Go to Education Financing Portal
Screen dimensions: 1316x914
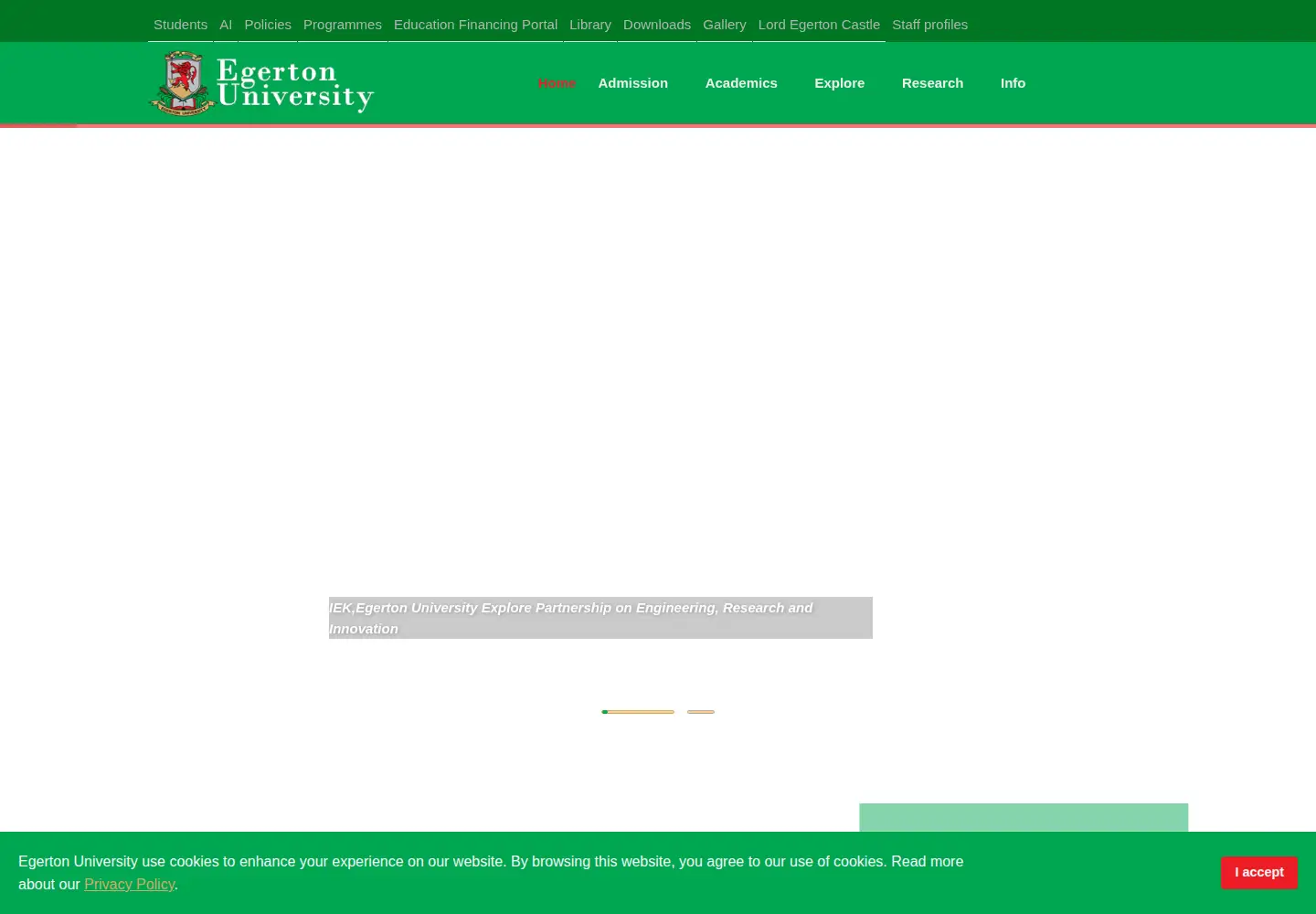tap(475, 25)
